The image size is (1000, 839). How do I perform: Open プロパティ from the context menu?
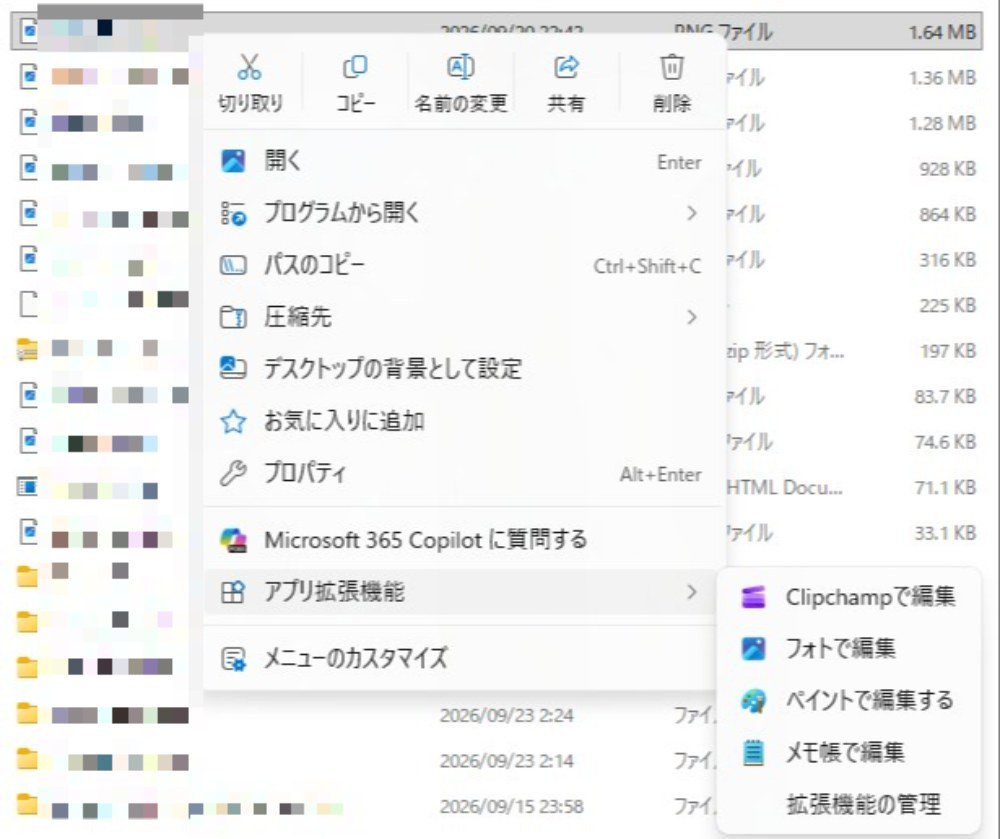click(x=464, y=473)
